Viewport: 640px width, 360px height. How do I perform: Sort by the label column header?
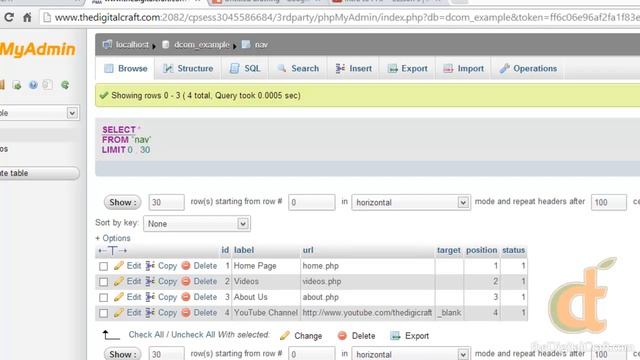244,250
